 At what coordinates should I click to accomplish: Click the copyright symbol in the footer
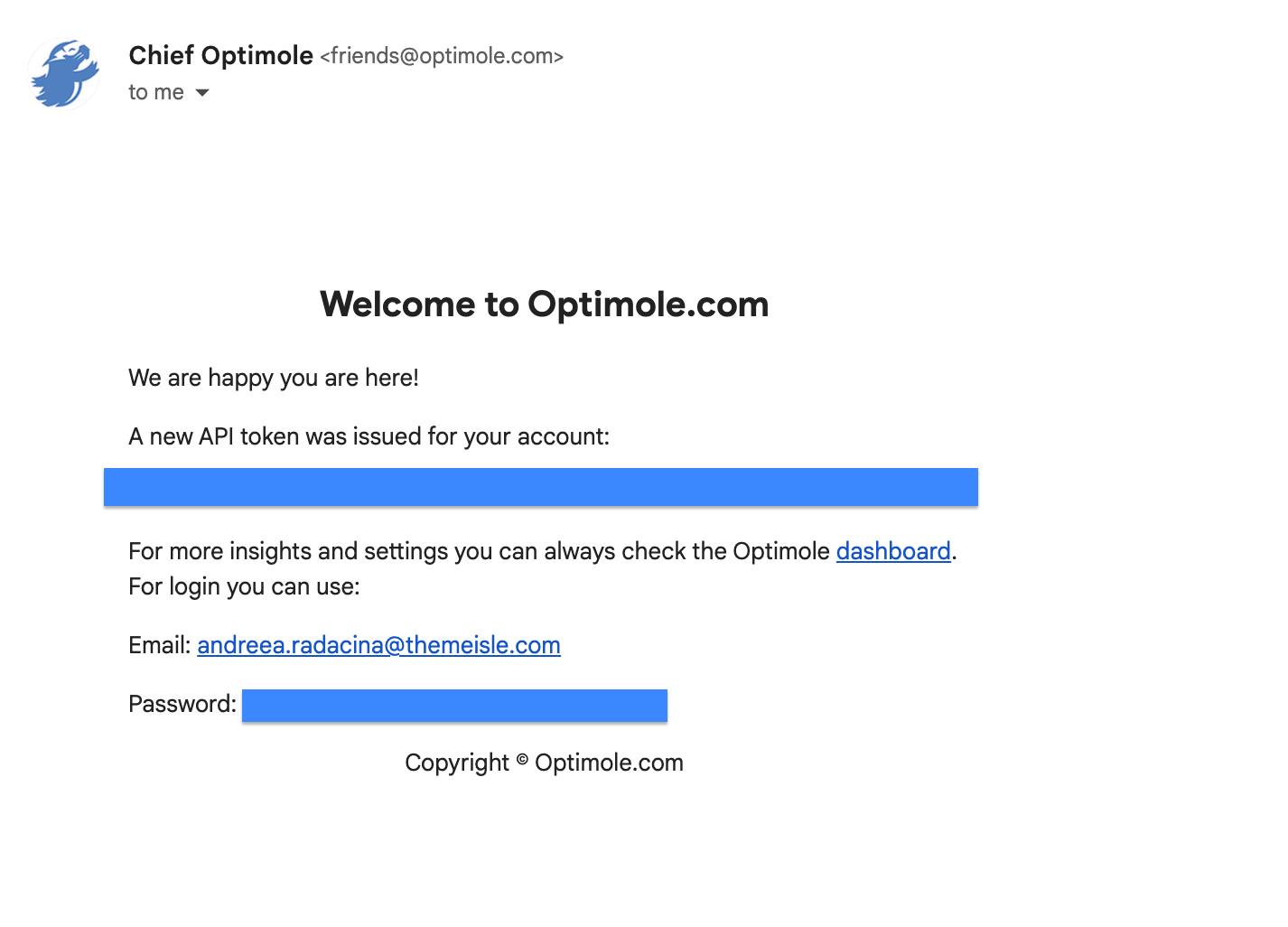pyautogui.click(x=522, y=761)
